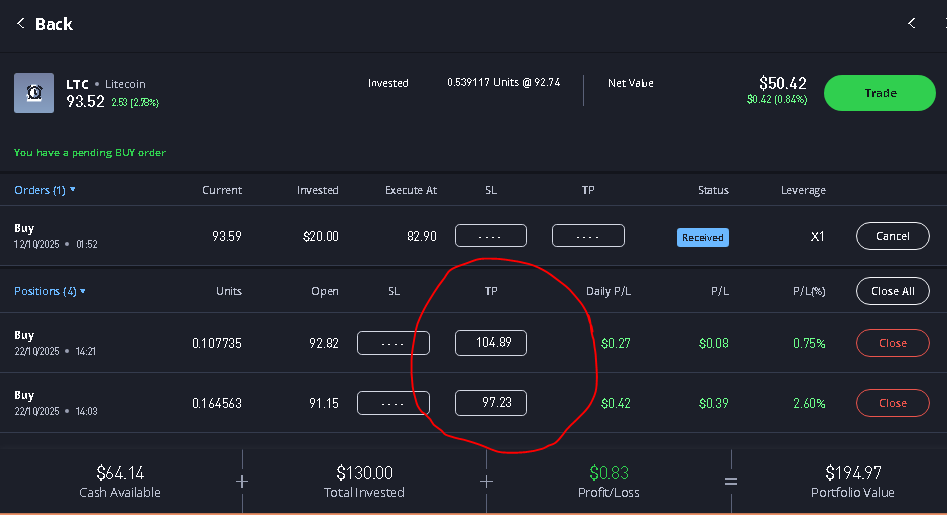Edit the take profit value 97.23
947x515 pixels.
[x=490, y=403]
